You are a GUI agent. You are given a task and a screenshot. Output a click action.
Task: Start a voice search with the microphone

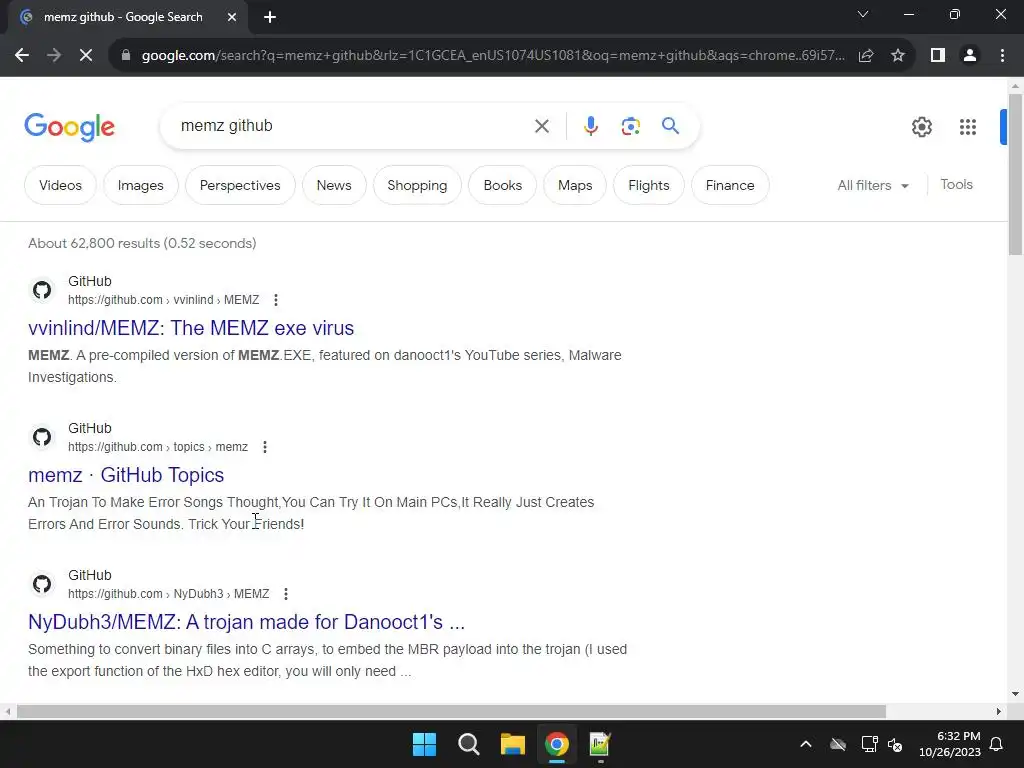point(590,126)
